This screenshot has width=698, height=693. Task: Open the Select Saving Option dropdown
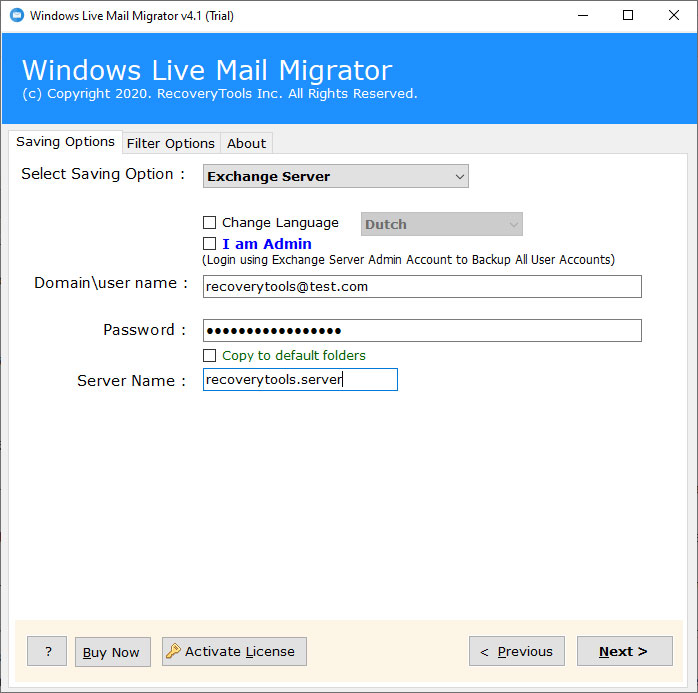click(x=336, y=176)
